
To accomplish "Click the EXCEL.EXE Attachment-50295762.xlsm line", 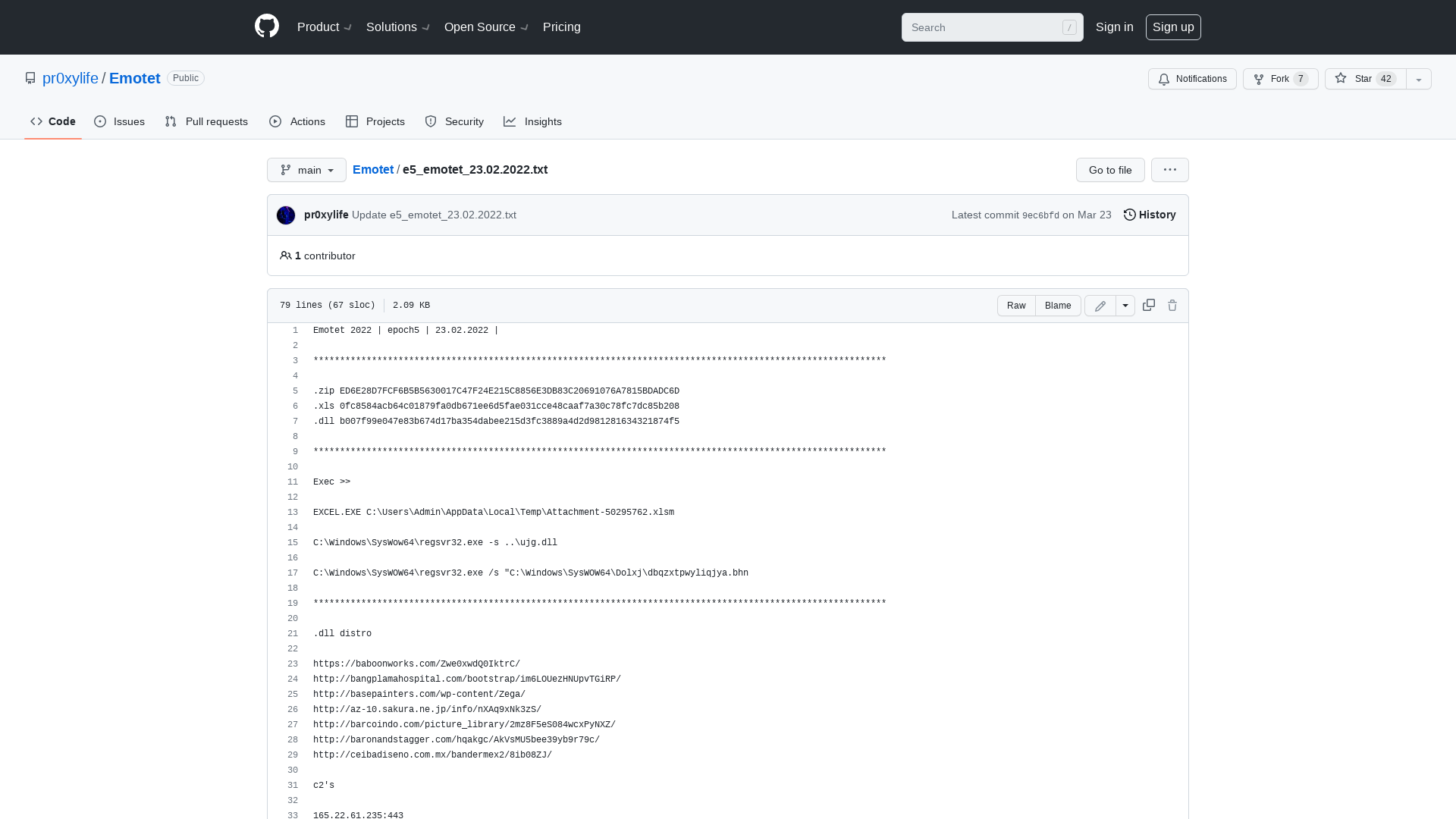I will [494, 513].
